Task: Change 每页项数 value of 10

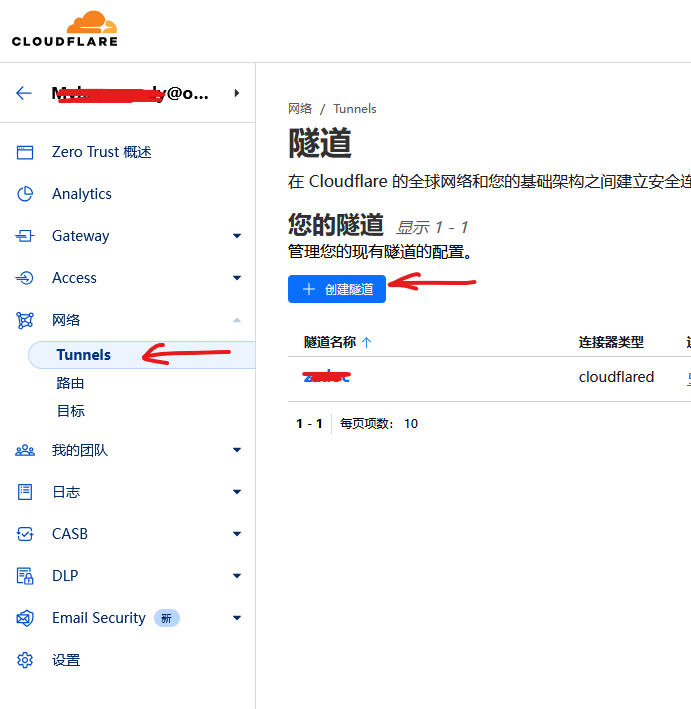Action: pos(411,424)
